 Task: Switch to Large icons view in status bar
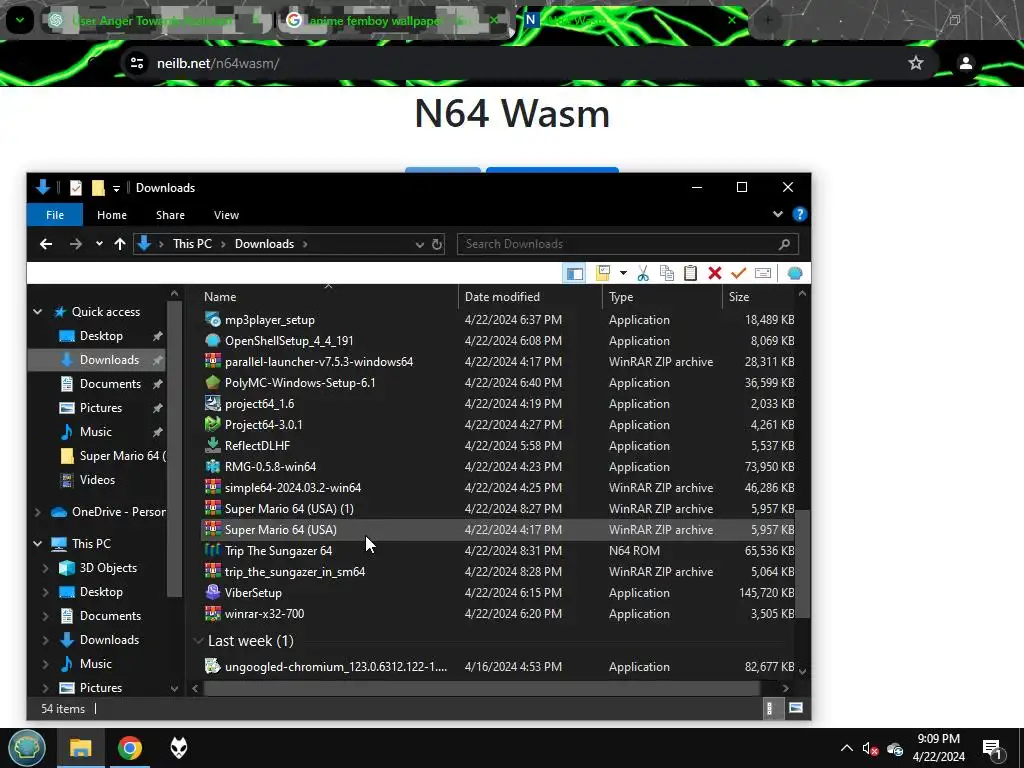point(795,709)
